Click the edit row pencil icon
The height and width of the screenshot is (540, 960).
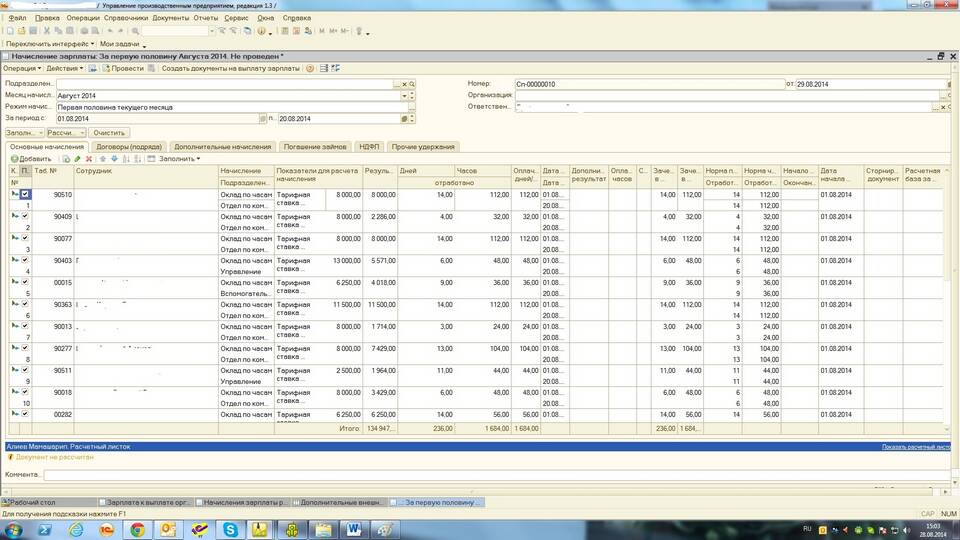pyautogui.click(x=77, y=159)
